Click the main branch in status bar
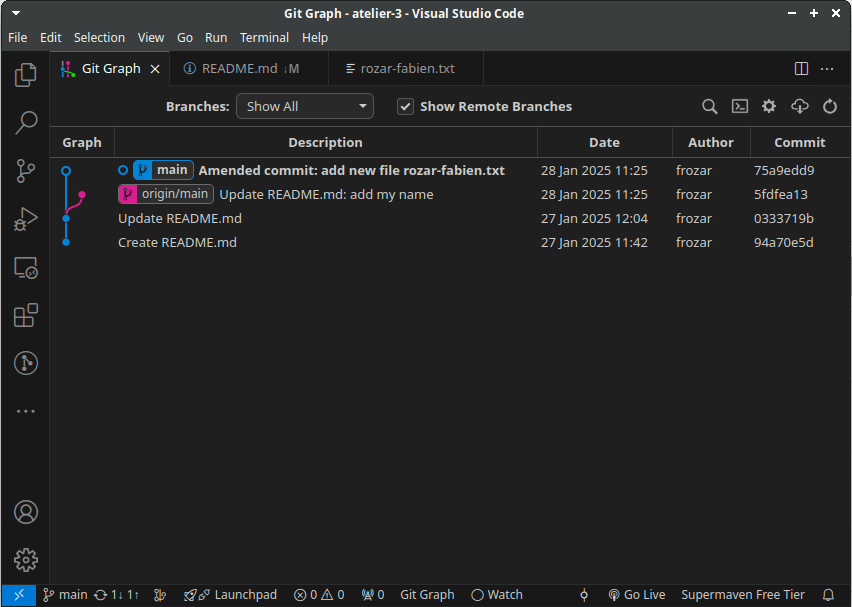The width and height of the screenshot is (852, 607). click(65, 595)
